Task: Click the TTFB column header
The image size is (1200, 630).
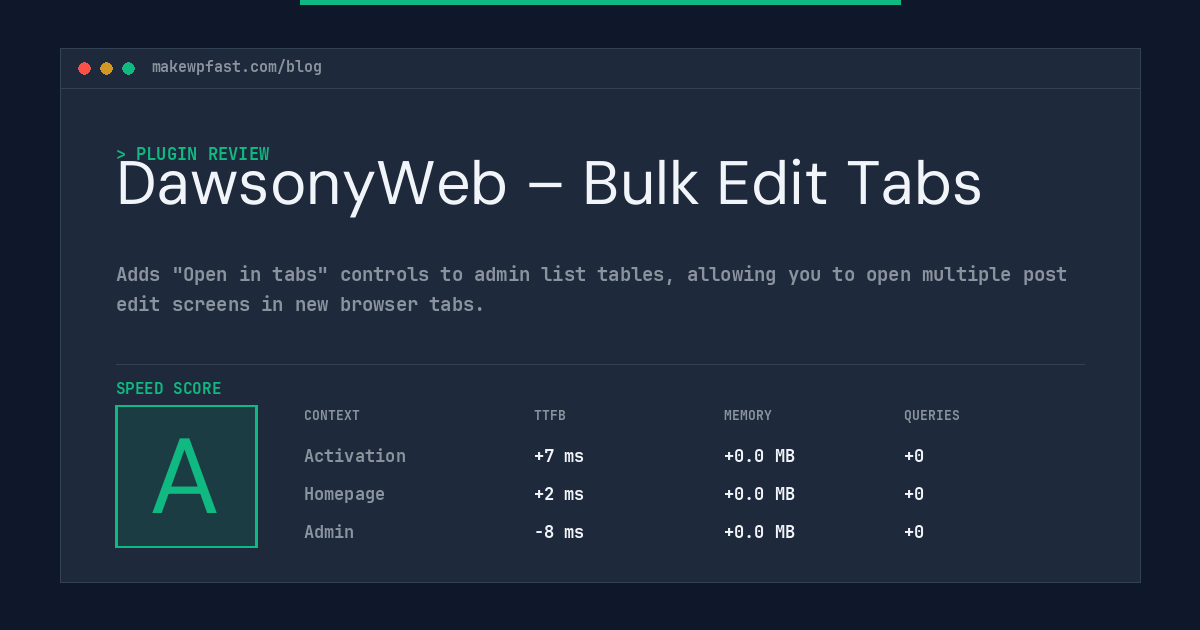Action: (x=550, y=415)
